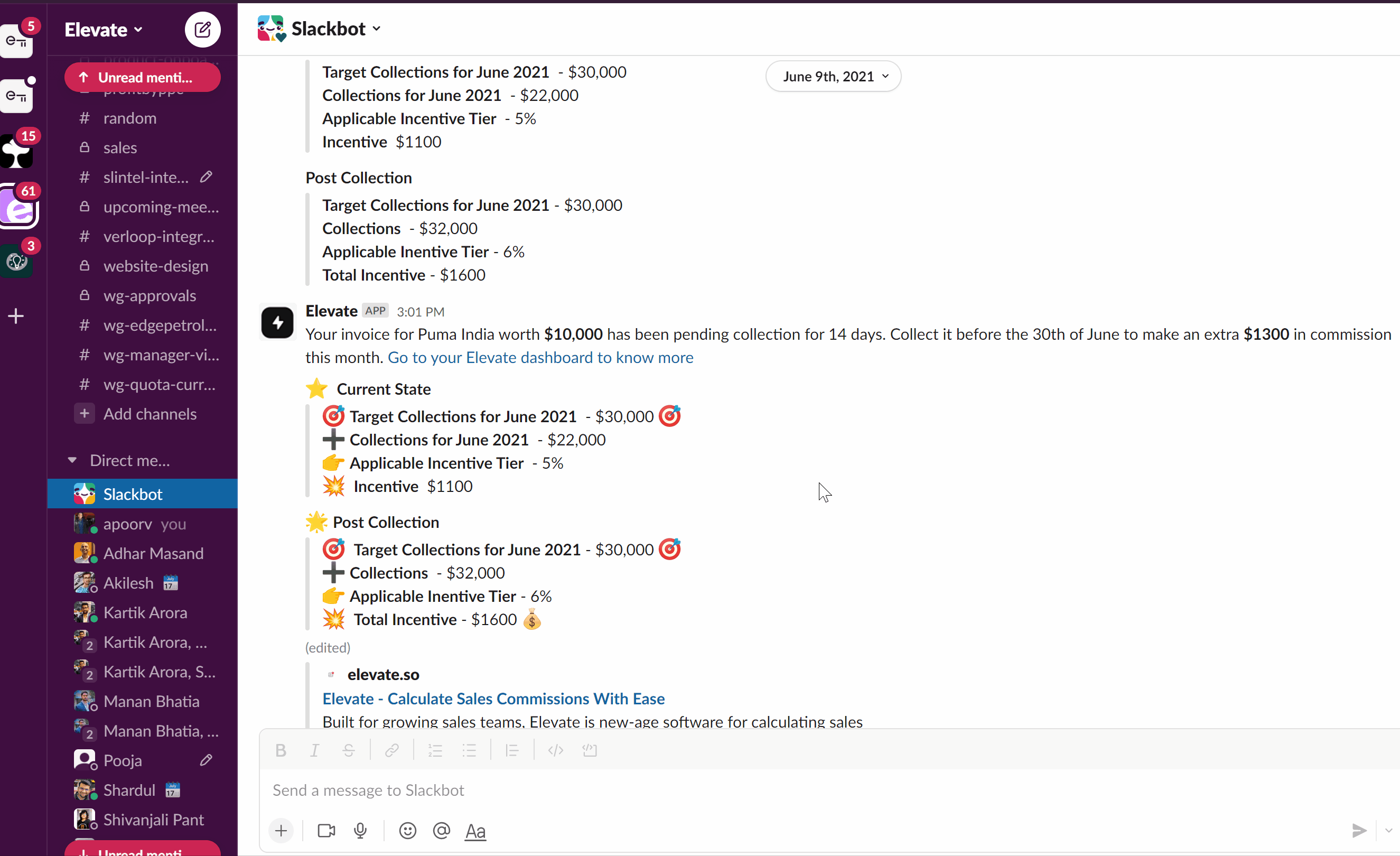This screenshot has height=856, width=1400.
Task: Follow the Go to your Elevate dashboard link
Action: click(540, 358)
